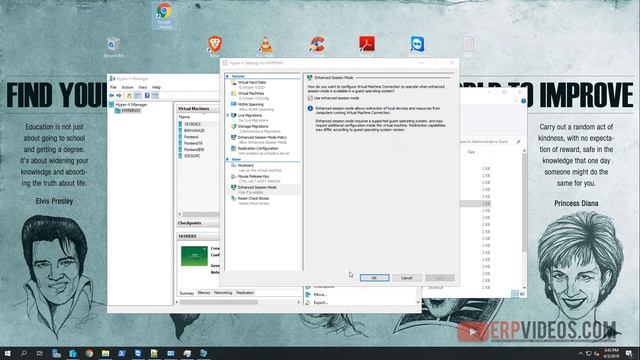The height and width of the screenshot is (360, 640).
Task: Click Hyper-V Manager bottom horizontal scrollbar
Action: tap(219, 302)
